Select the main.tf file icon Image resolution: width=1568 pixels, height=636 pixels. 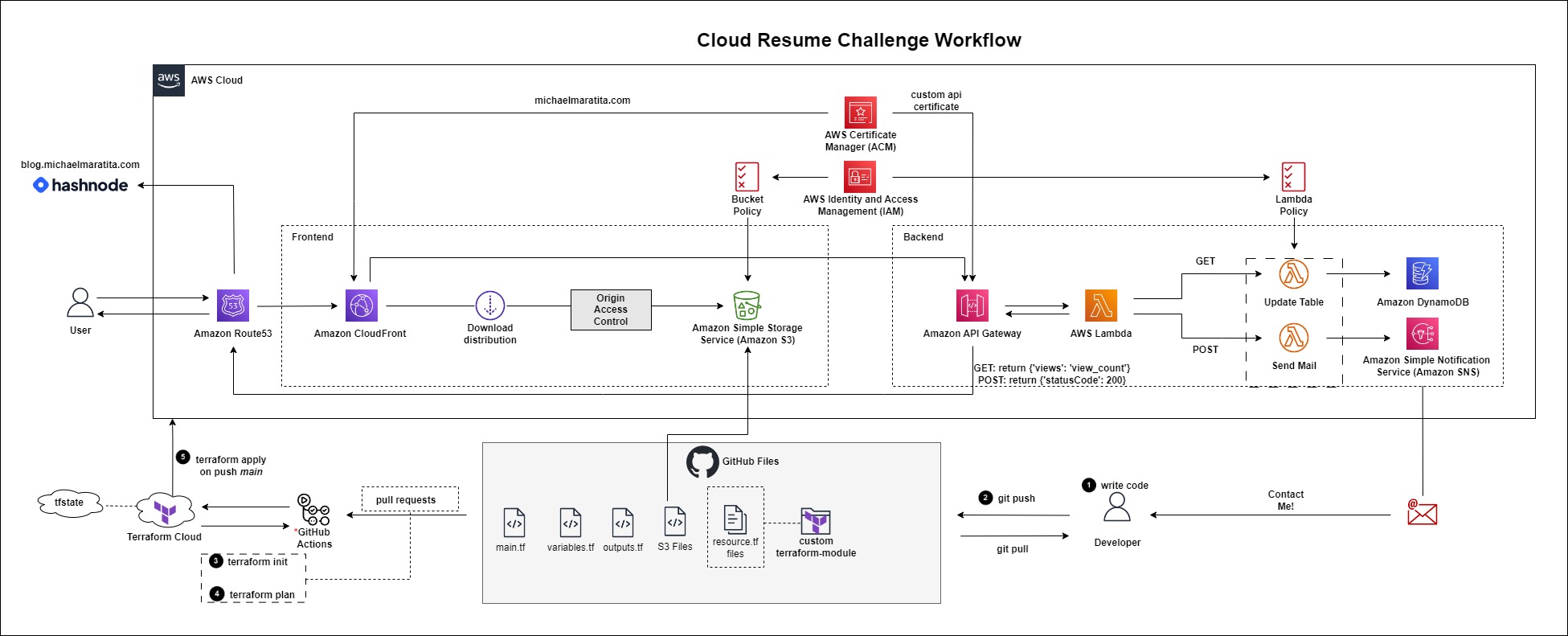click(514, 523)
